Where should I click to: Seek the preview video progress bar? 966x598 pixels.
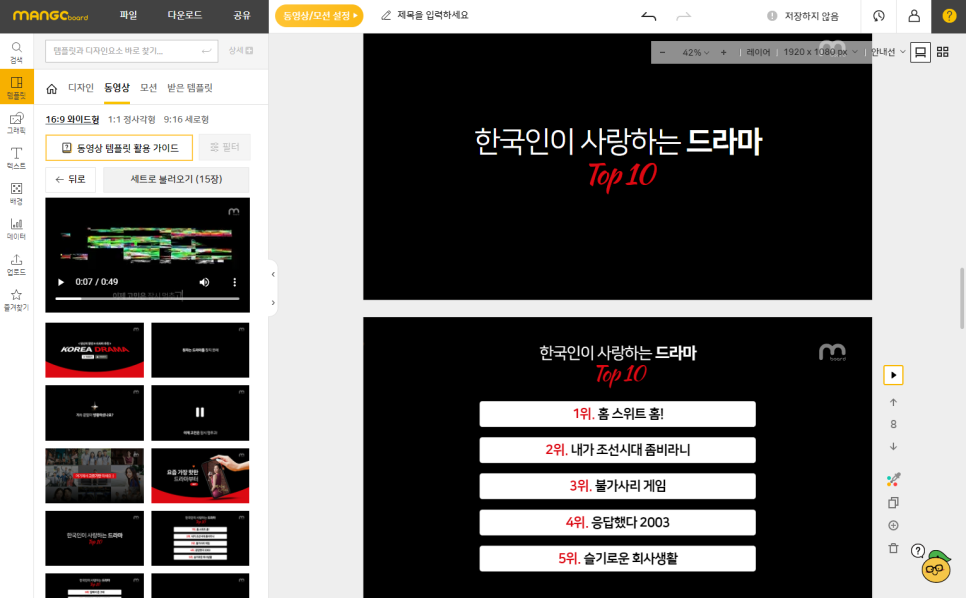pyautogui.click(x=147, y=299)
